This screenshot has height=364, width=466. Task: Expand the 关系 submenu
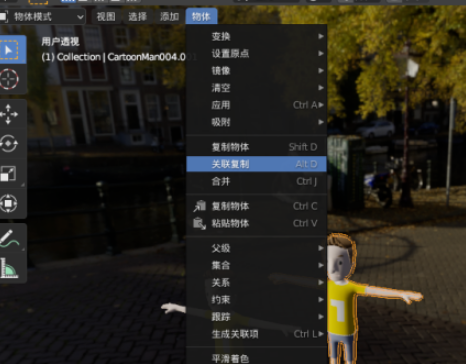click(x=256, y=283)
